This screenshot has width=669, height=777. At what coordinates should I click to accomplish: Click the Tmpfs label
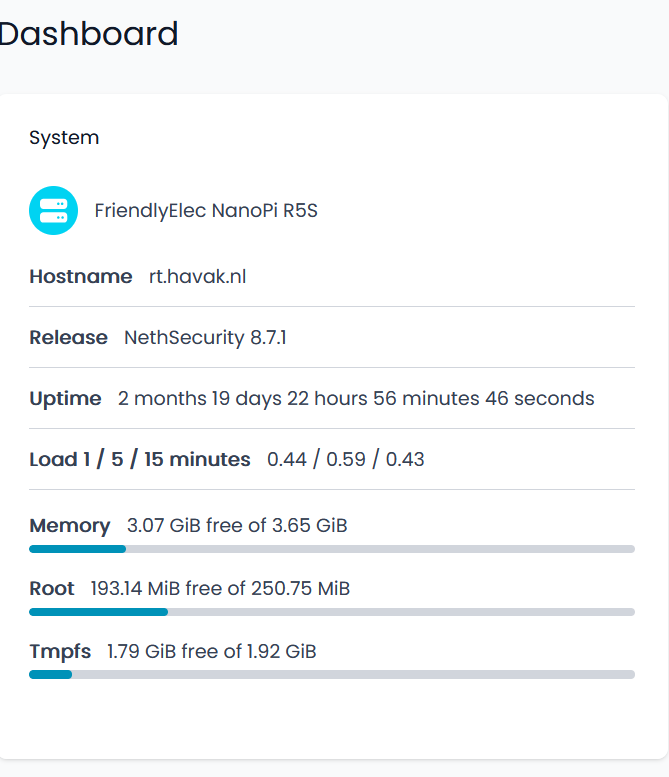pos(60,651)
